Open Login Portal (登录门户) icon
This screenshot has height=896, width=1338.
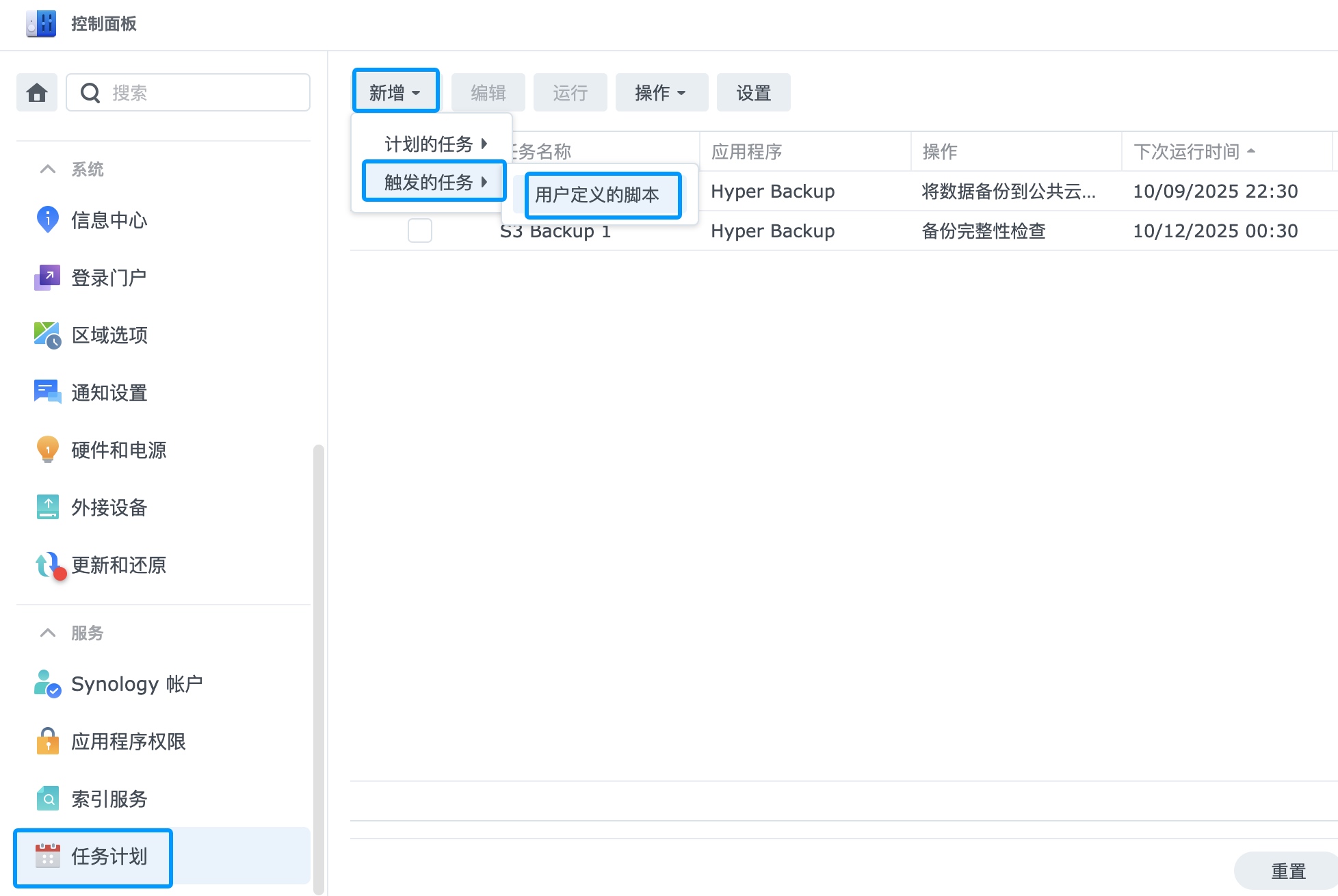click(x=47, y=277)
